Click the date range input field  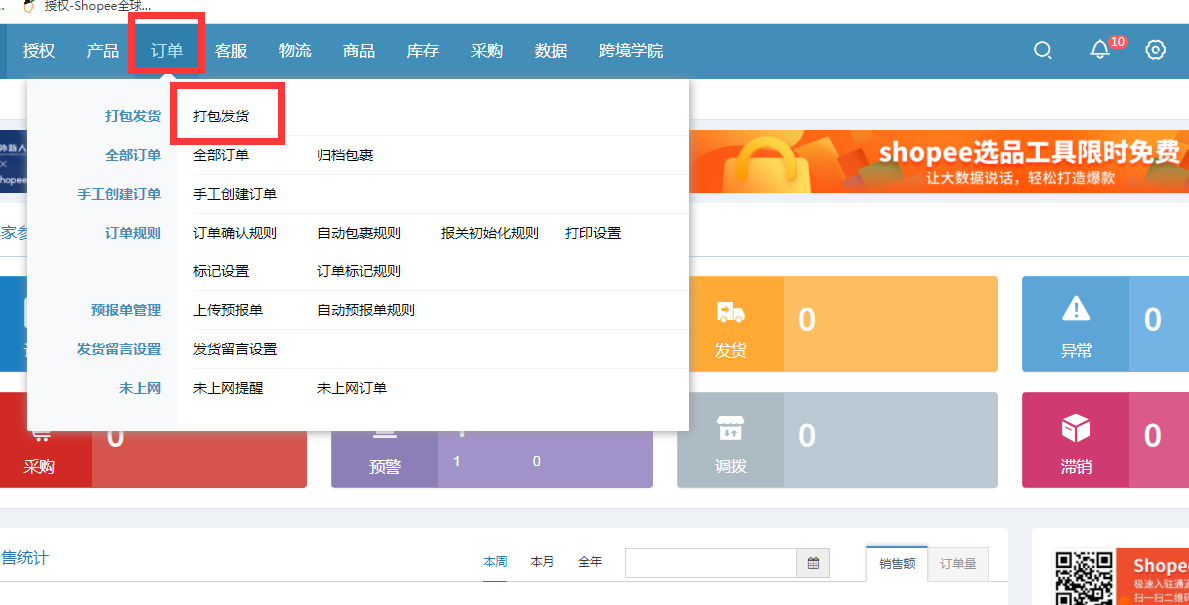(711, 563)
